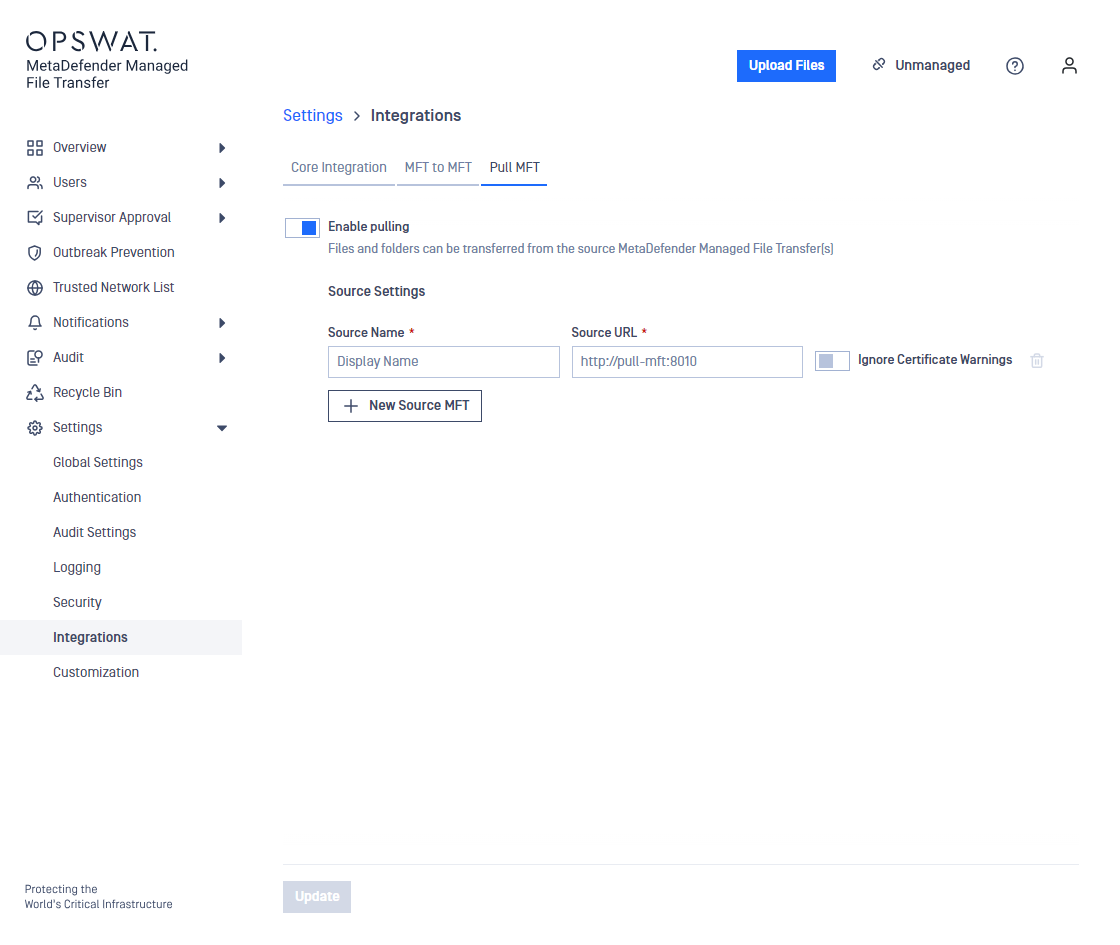This screenshot has width=1120, height=945.
Task: Click the plus icon on New Source MFT
Action: tap(351, 406)
